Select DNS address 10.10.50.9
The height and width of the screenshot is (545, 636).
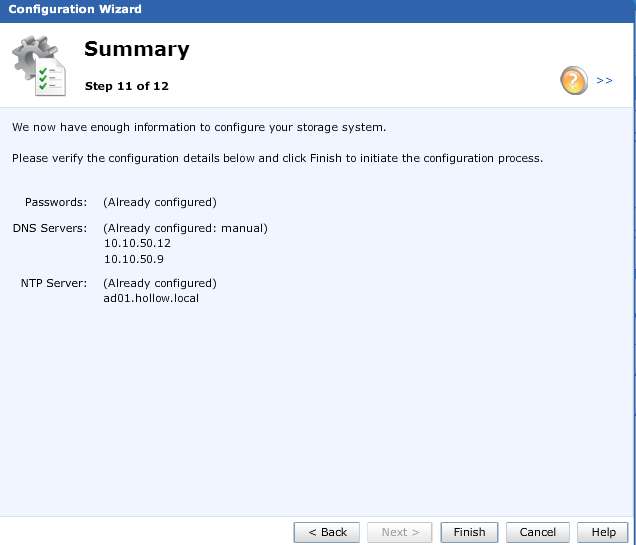133,258
